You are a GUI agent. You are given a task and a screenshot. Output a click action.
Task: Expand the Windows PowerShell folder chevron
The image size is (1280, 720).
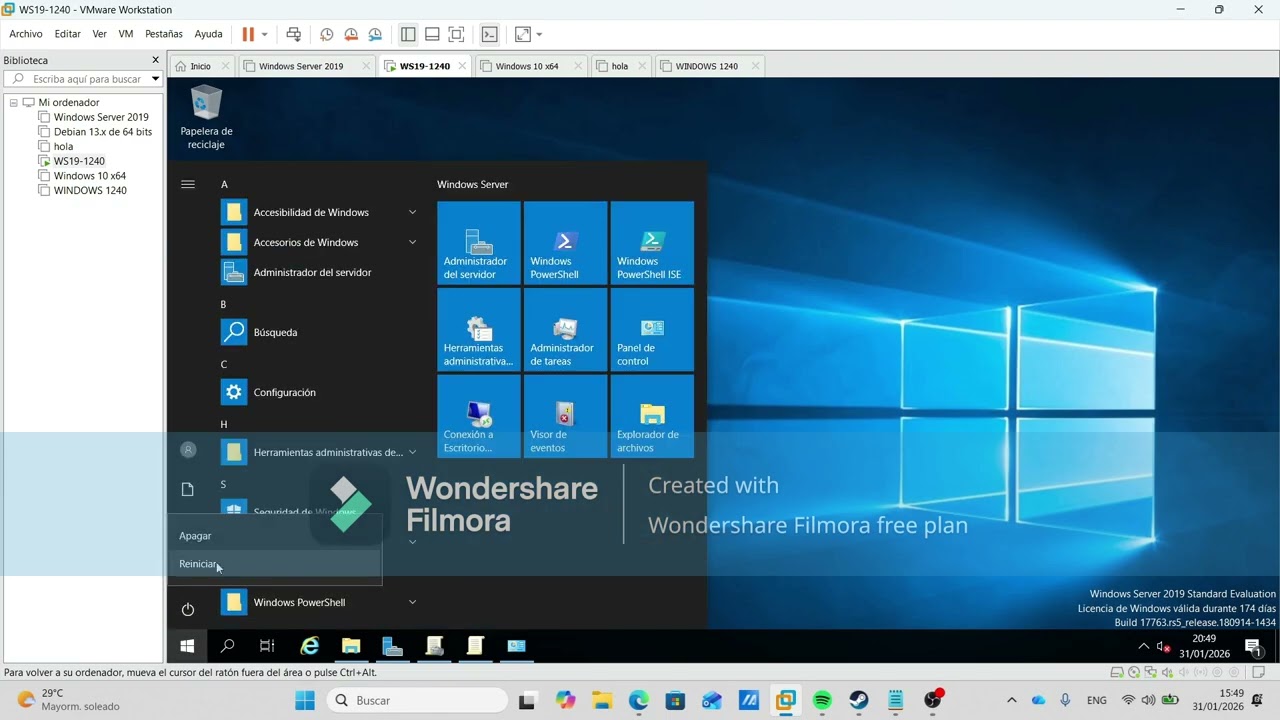tap(412, 602)
